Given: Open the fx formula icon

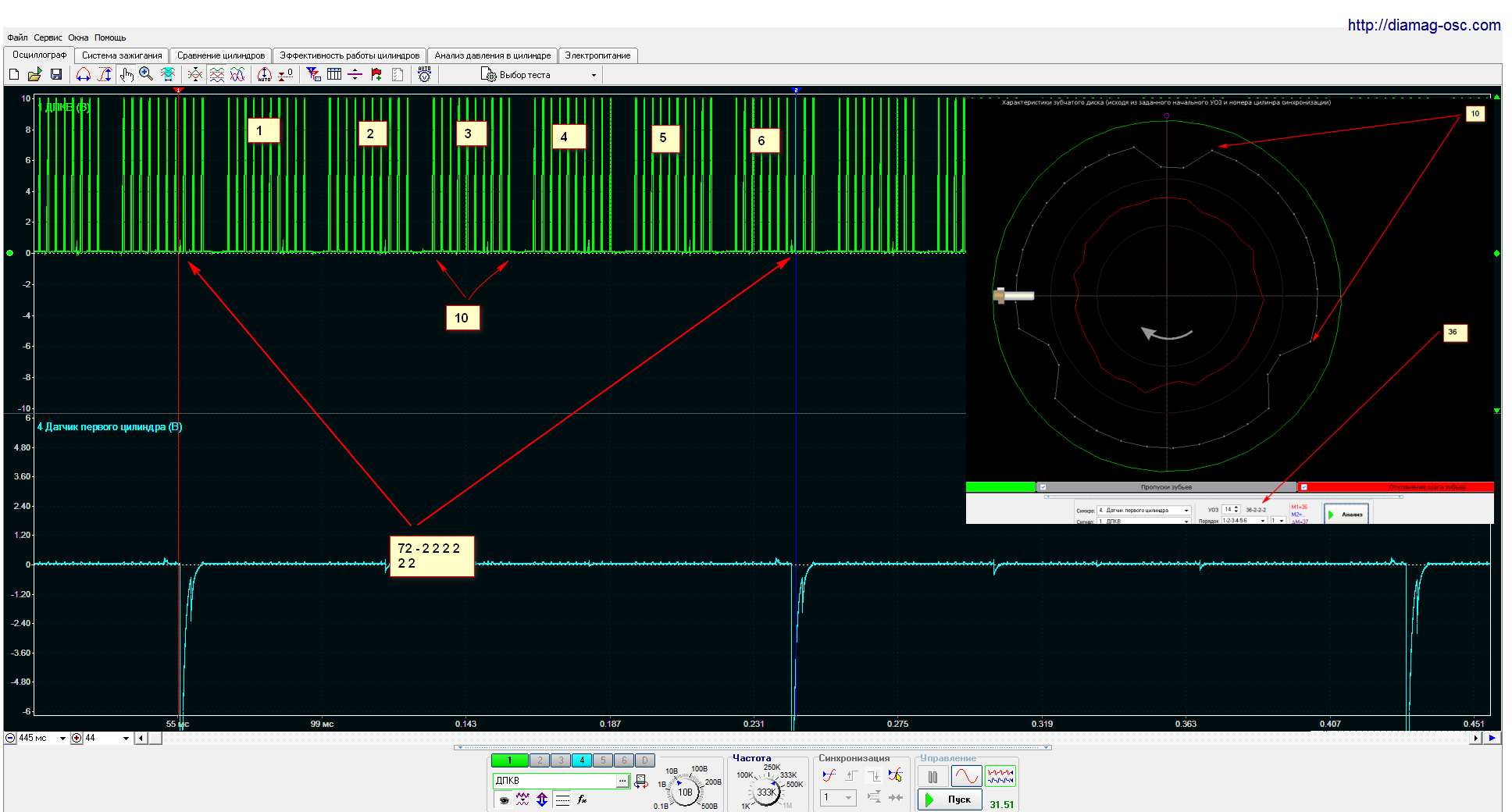Looking at the screenshot, I should point(582,800).
